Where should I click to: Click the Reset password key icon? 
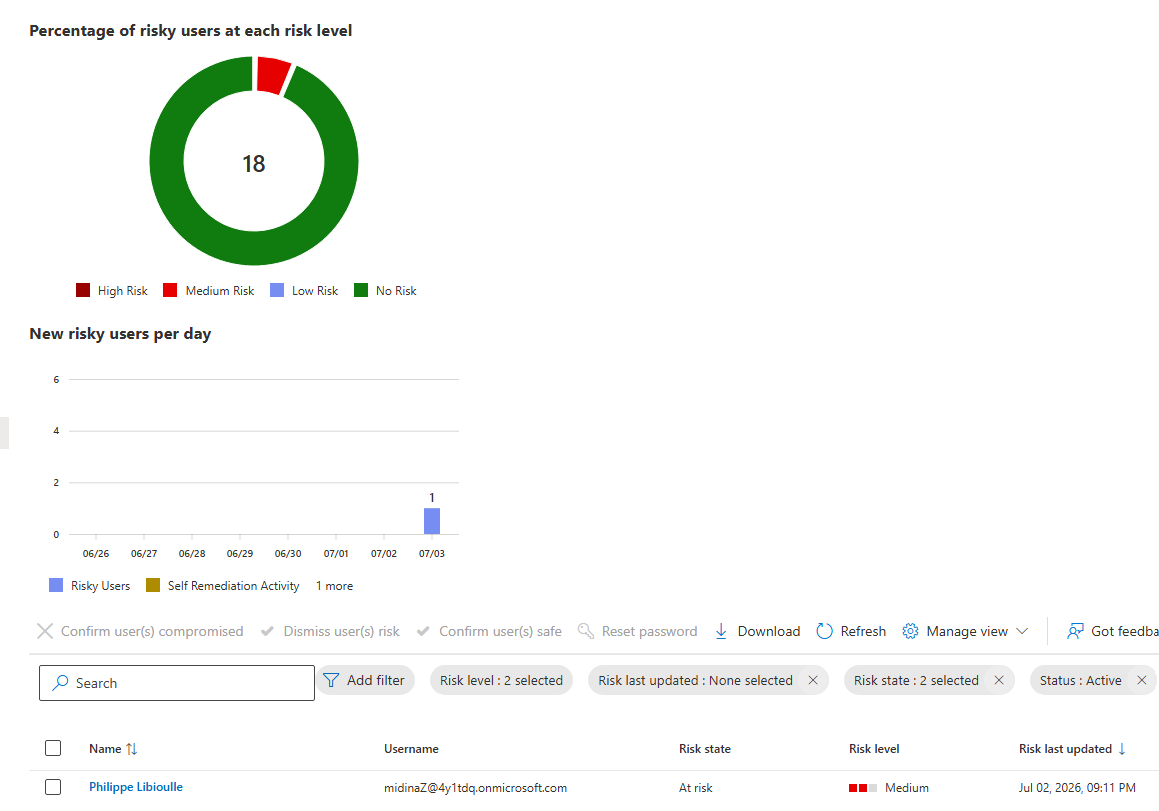tap(585, 631)
